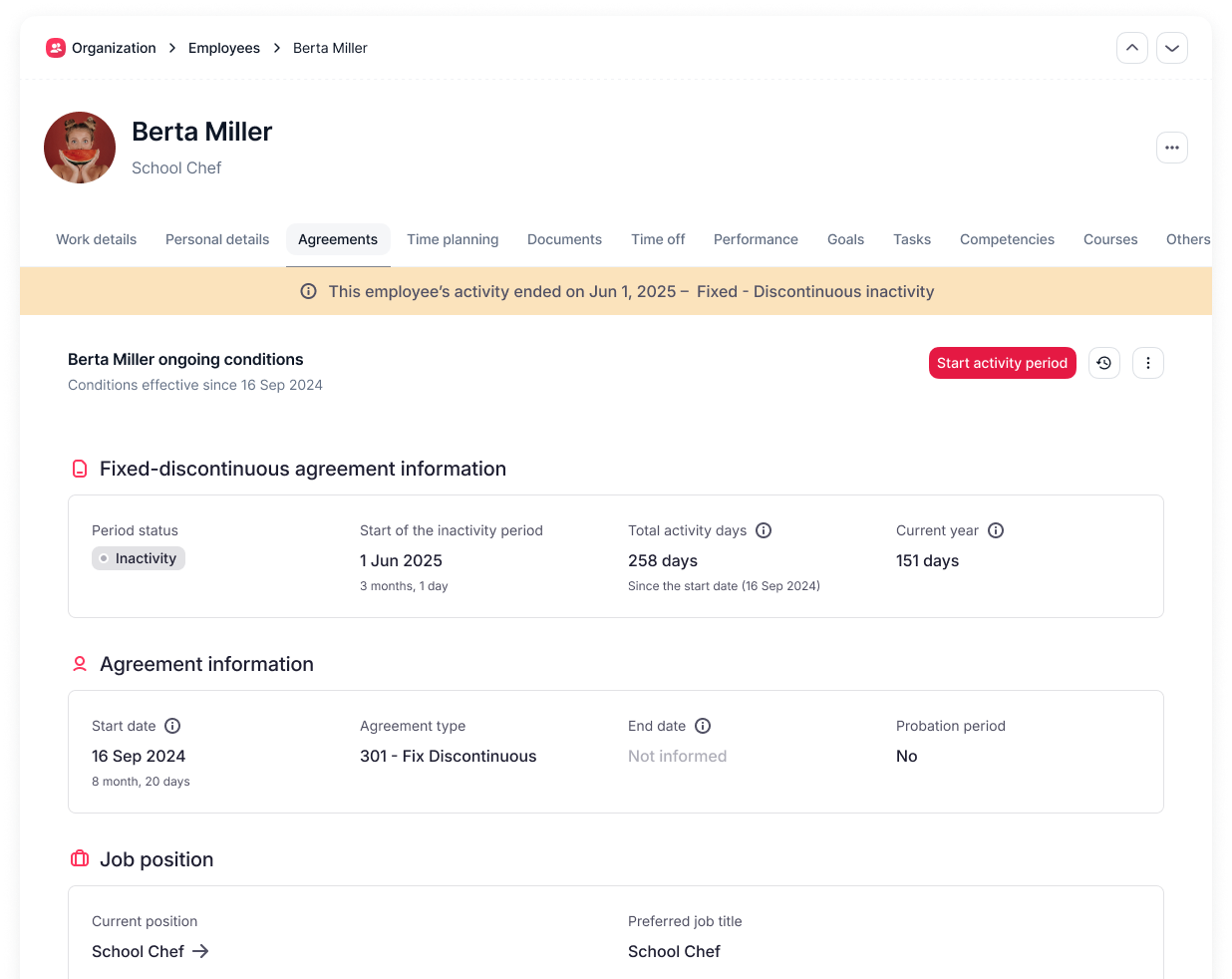Click info icon next to End date
The width and height of the screenshot is (1232, 979).
[x=703, y=726]
